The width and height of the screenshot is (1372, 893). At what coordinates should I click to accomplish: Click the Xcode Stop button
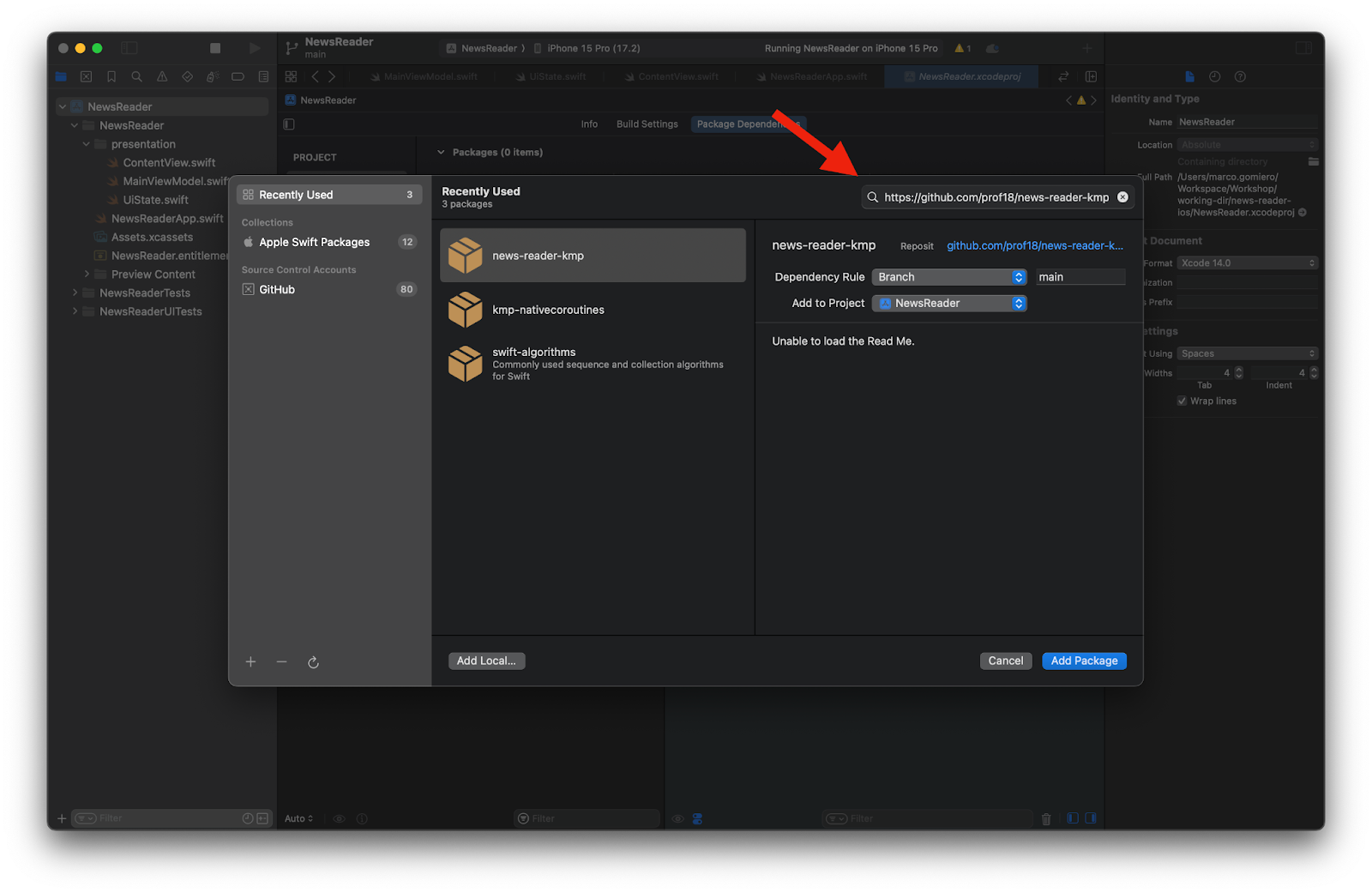pyautogui.click(x=215, y=48)
